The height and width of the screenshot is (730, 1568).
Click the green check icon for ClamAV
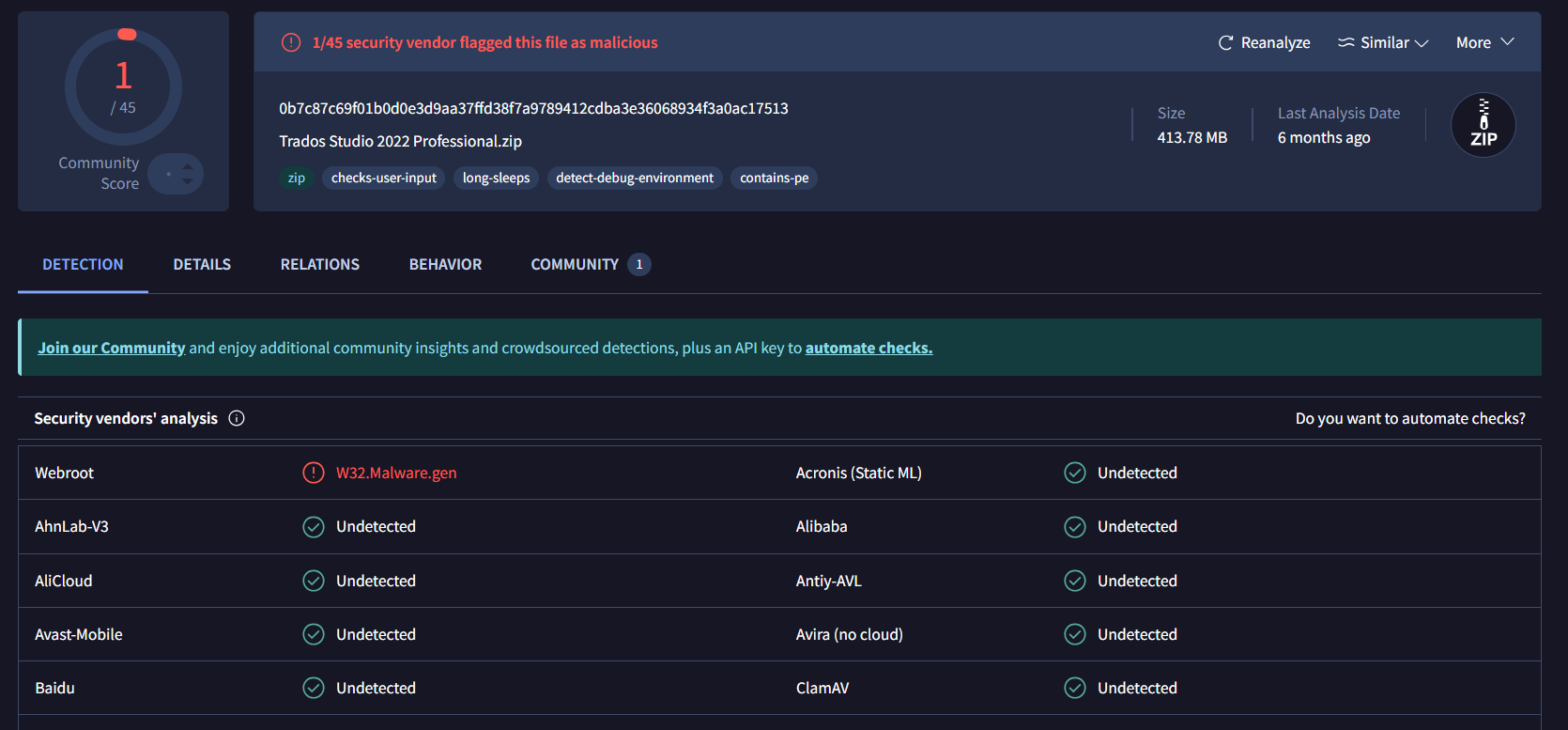[1075, 688]
